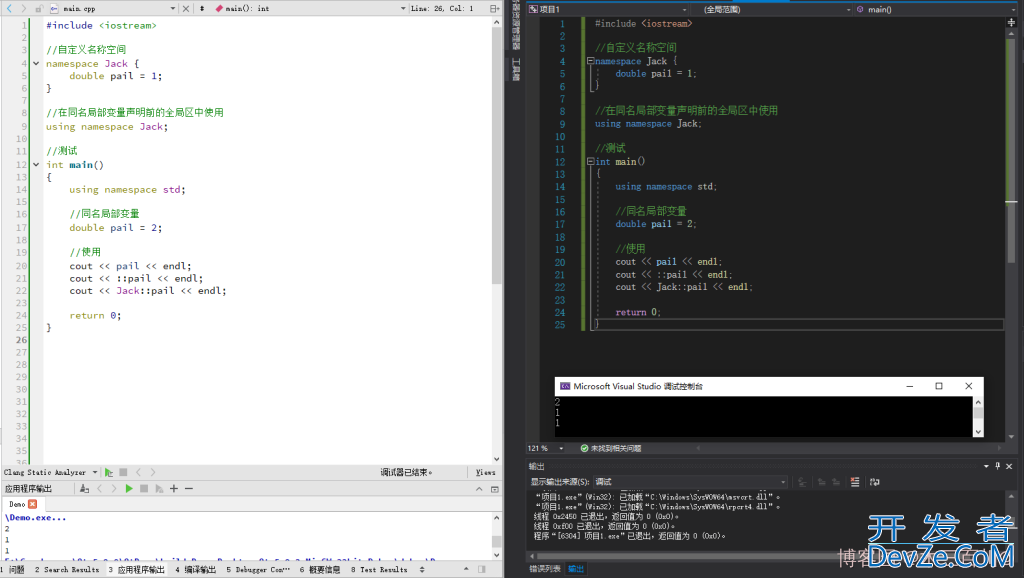The height and width of the screenshot is (578, 1024).
Task: Click the Line: 26, Col: 1 indicator
Action: click(x=442, y=8)
